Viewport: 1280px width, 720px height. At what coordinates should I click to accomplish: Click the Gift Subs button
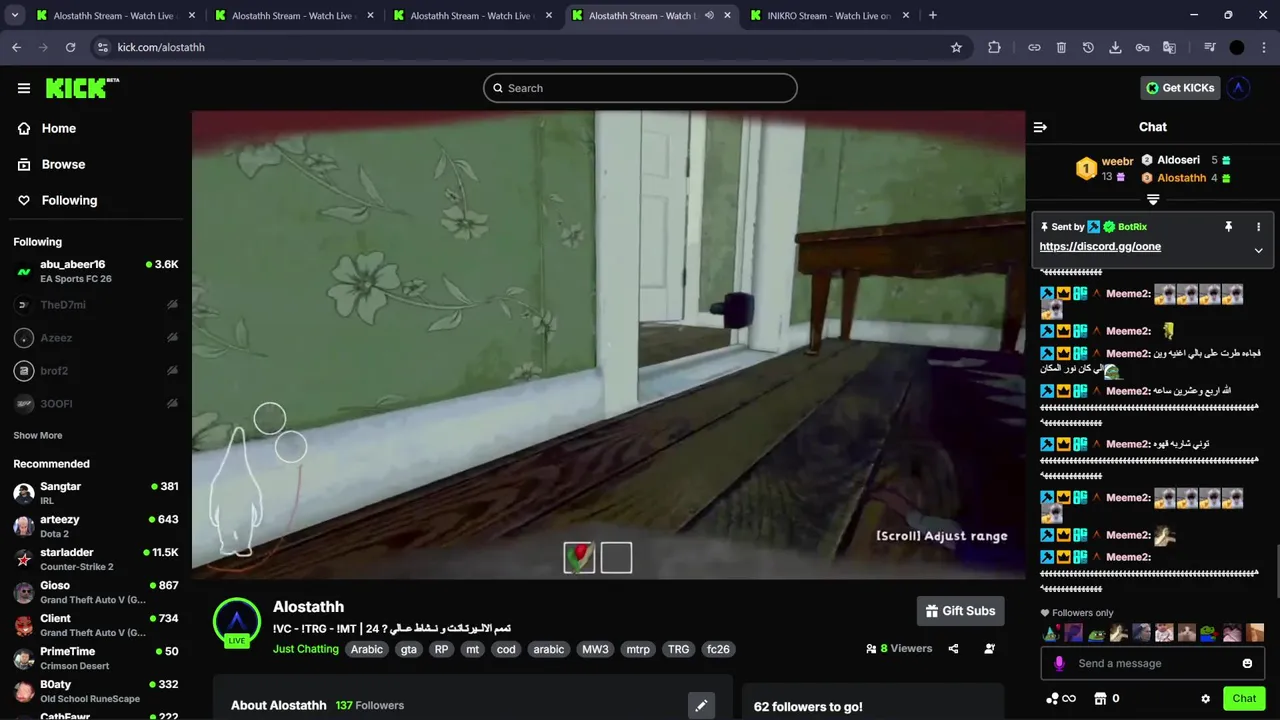point(960,611)
